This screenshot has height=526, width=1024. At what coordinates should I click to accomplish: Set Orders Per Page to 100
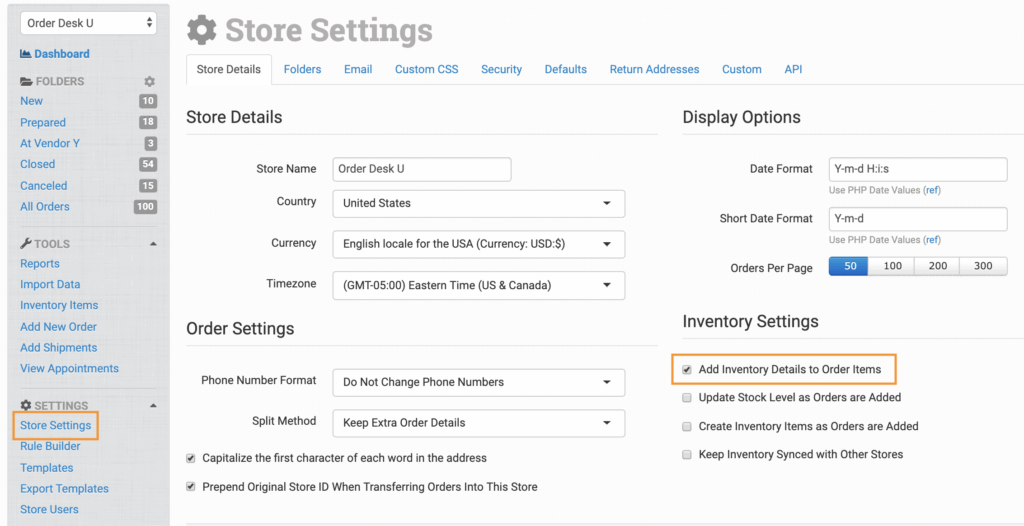(892, 267)
